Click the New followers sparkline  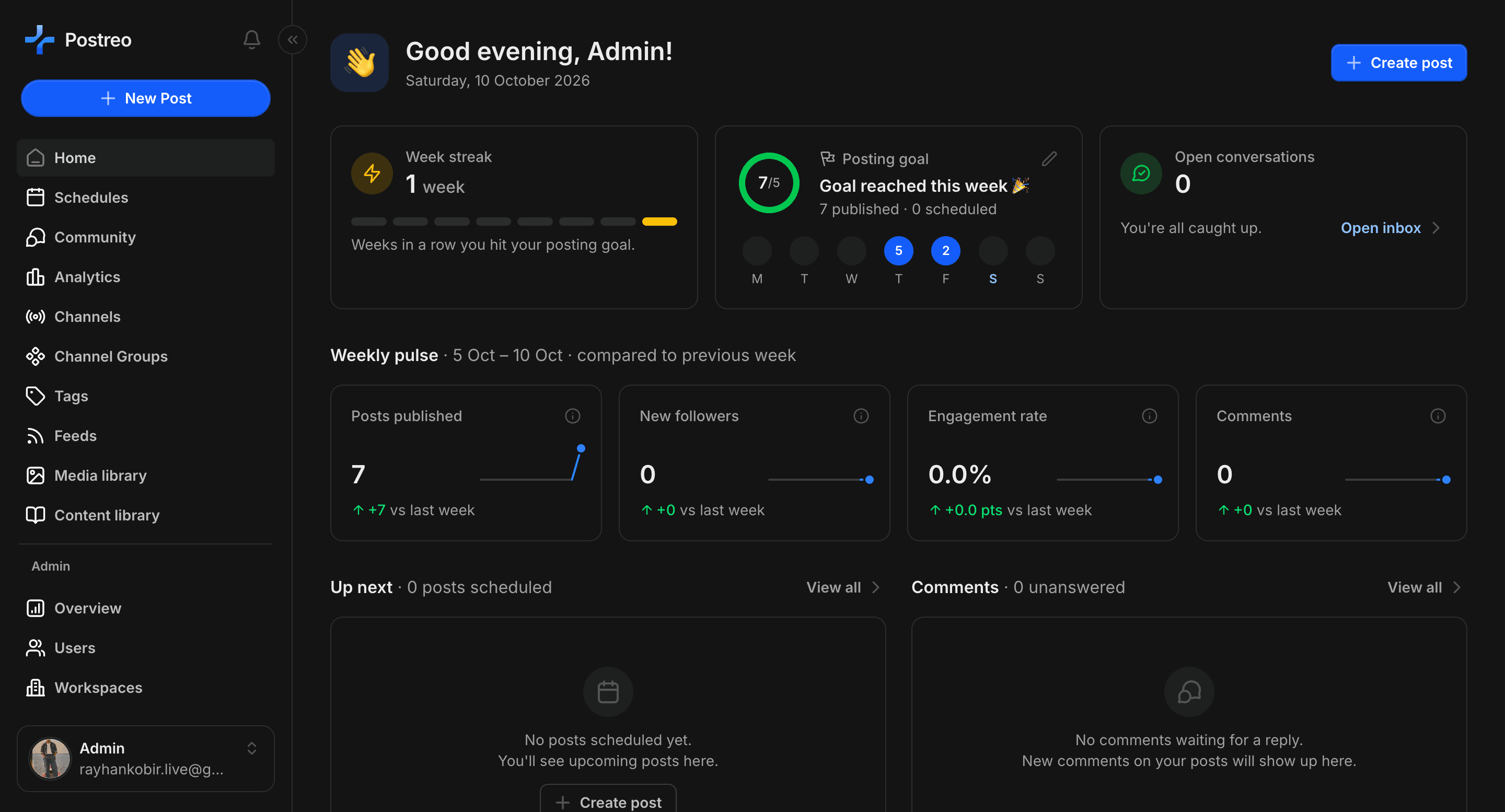(x=821, y=479)
